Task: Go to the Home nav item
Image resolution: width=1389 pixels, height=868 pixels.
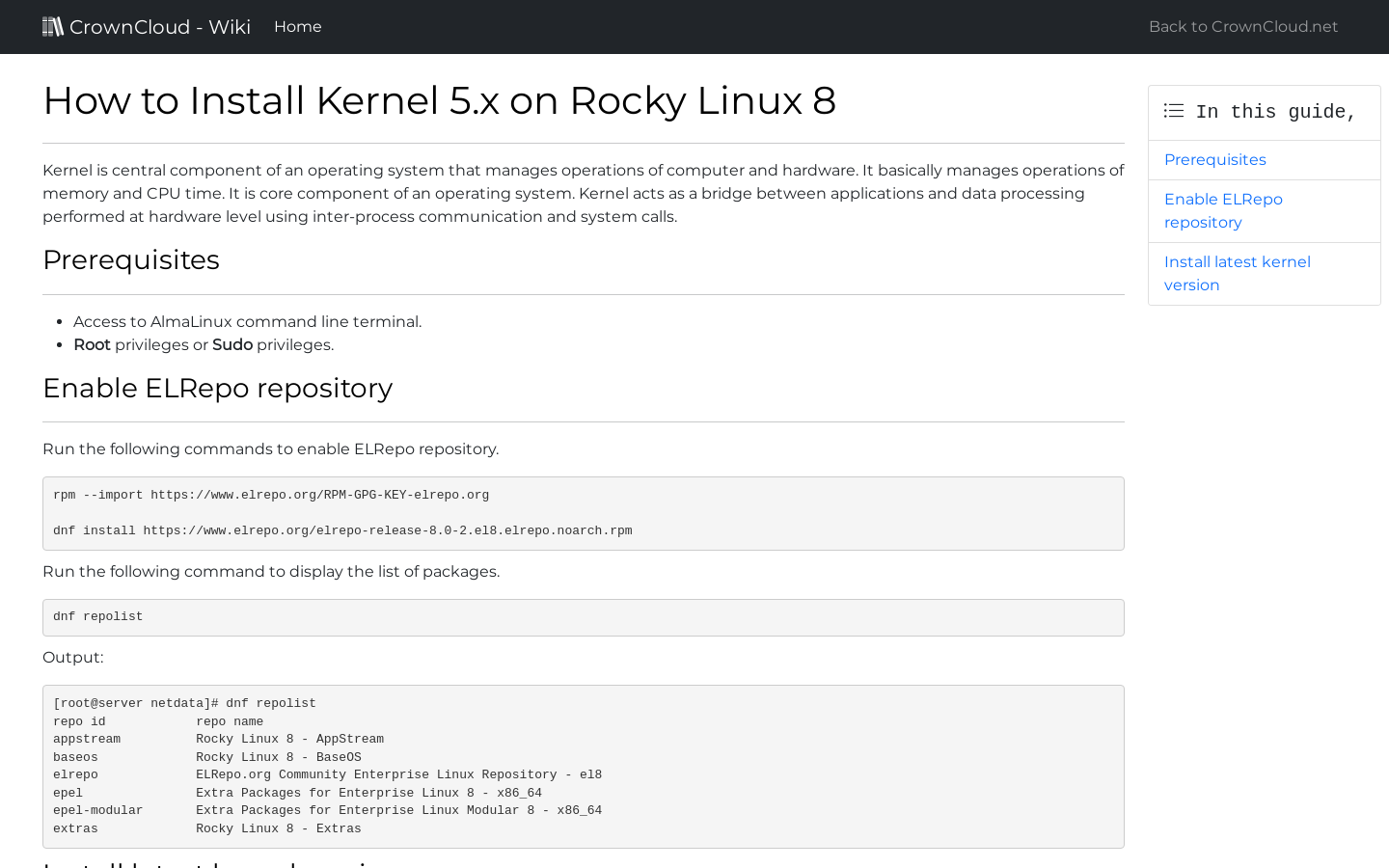Action: [298, 27]
